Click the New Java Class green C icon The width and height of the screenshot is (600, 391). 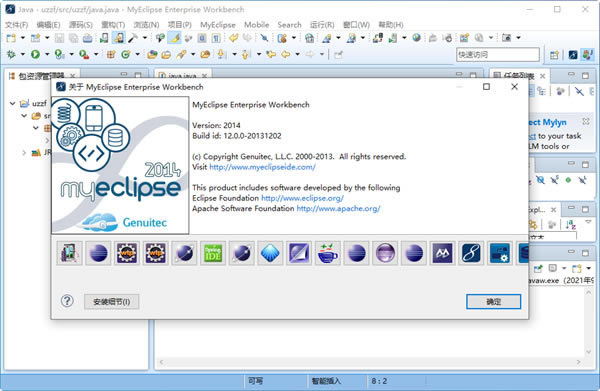coord(126,55)
